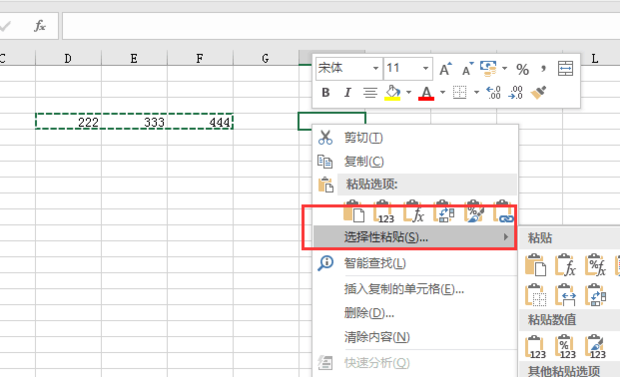
Task: Click Paste Formatting under 粘贴选项
Action: pos(474,212)
